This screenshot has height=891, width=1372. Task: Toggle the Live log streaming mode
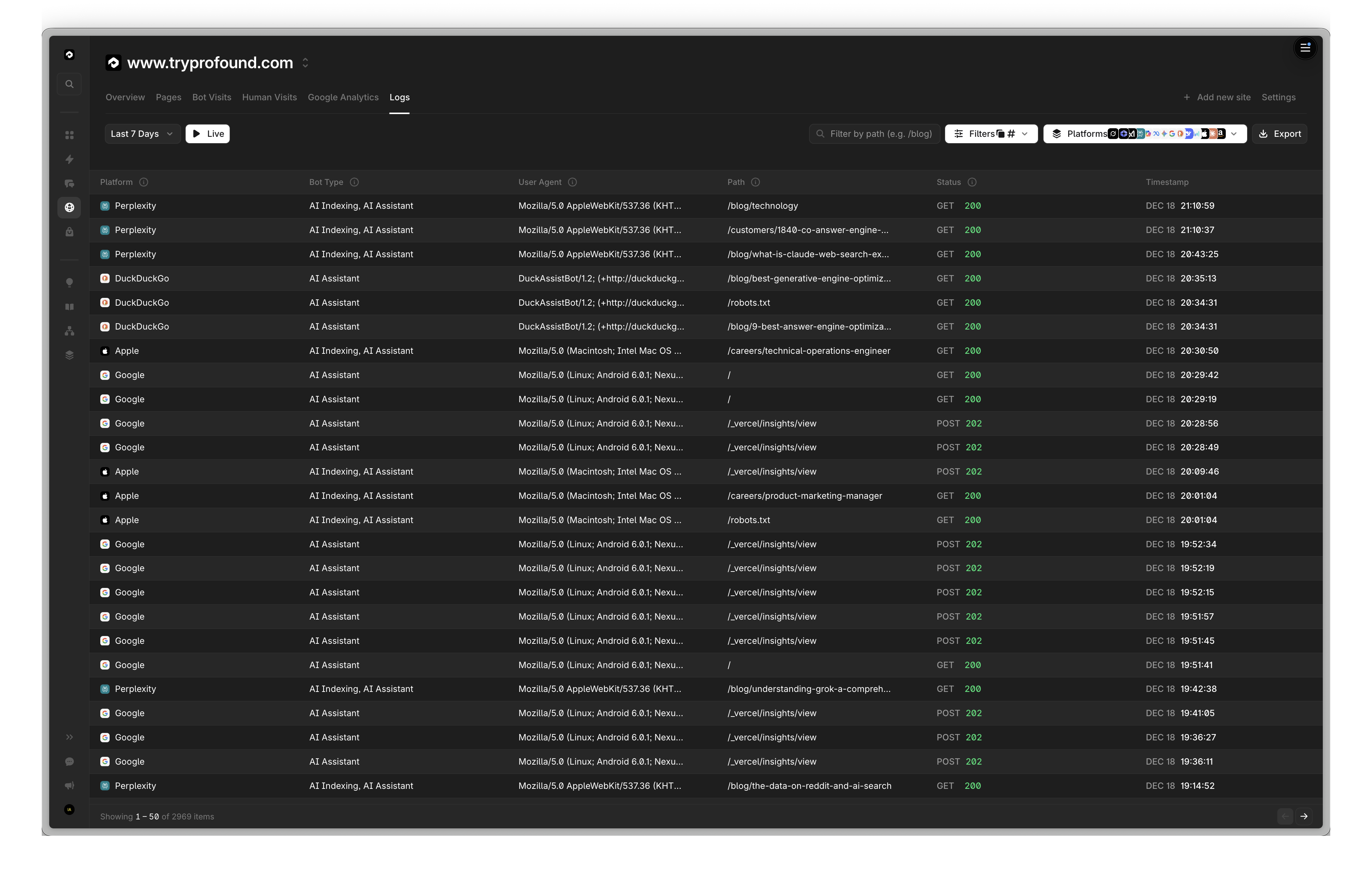[x=208, y=133]
